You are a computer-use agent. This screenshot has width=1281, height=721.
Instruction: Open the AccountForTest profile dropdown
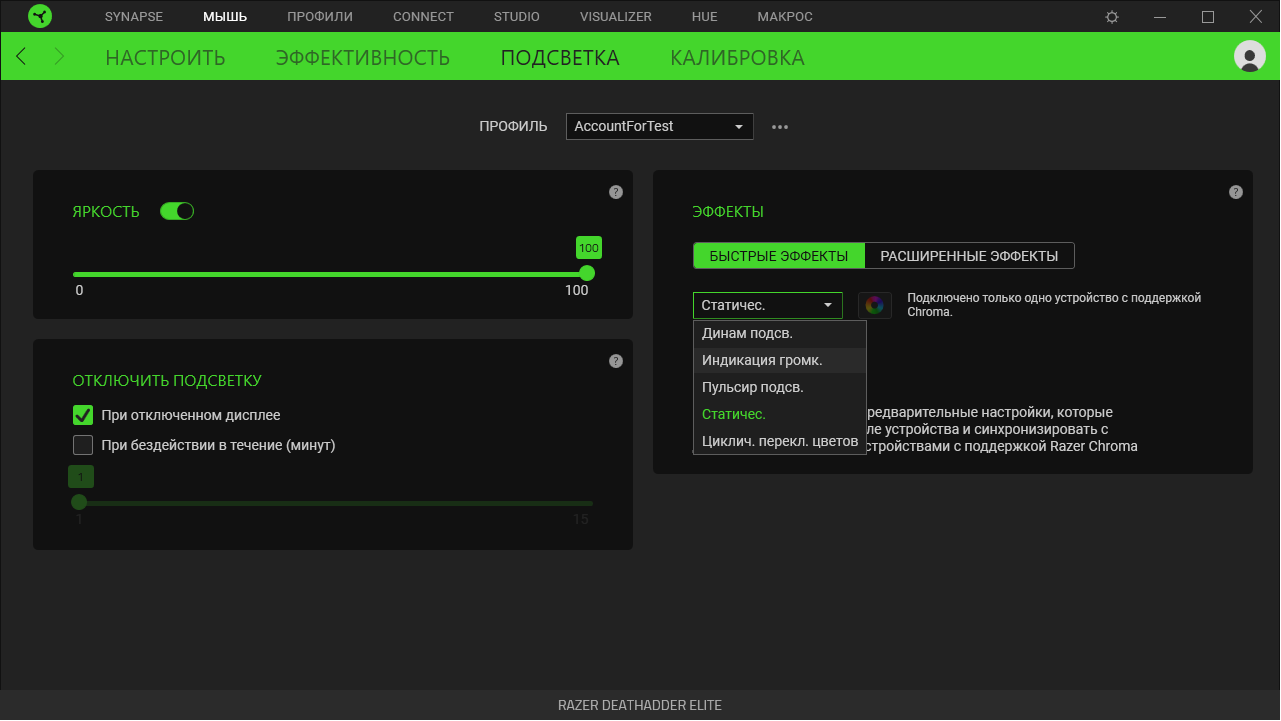660,126
